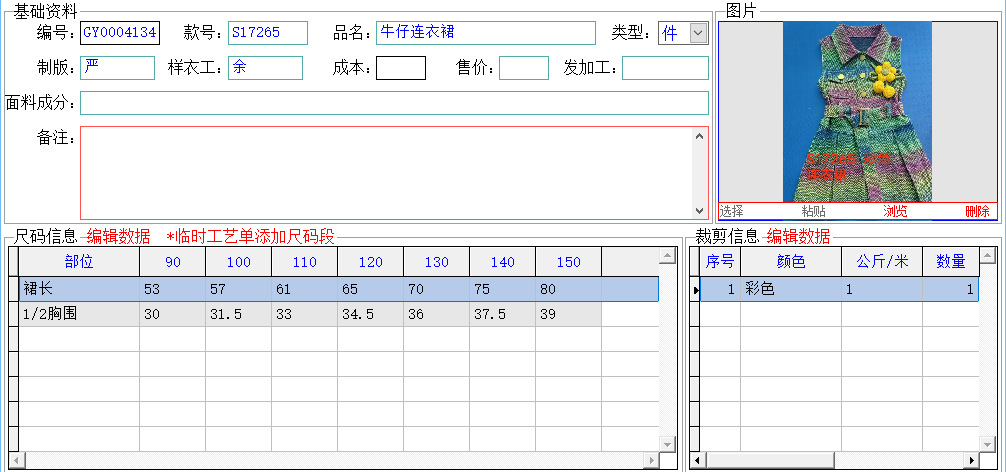This screenshot has width=1006, height=472.
Task: Click the 70 cell in 裙长 row
Action: pos(437,289)
